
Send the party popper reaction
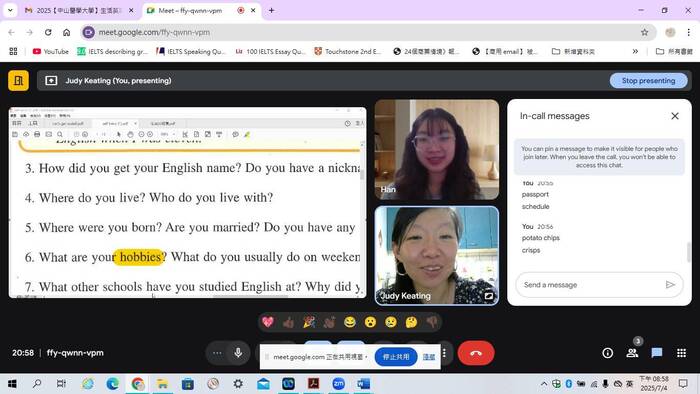[x=309, y=322]
